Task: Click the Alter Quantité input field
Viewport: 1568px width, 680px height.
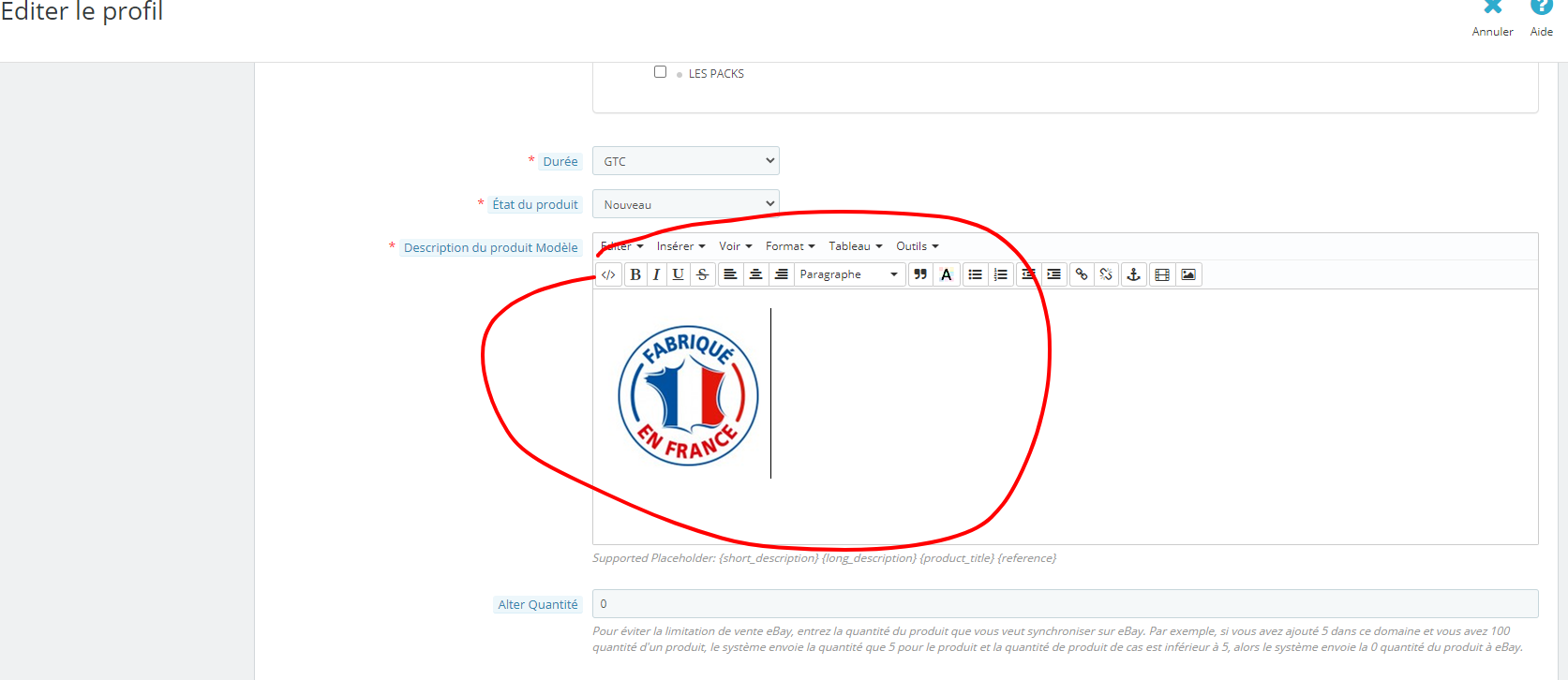Action: coord(1065,603)
